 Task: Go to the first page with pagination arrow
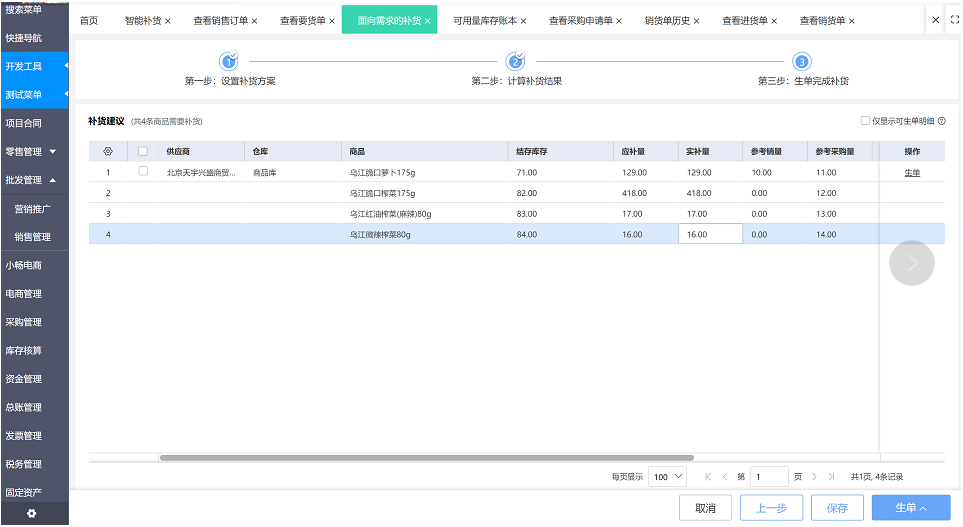point(708,477)
